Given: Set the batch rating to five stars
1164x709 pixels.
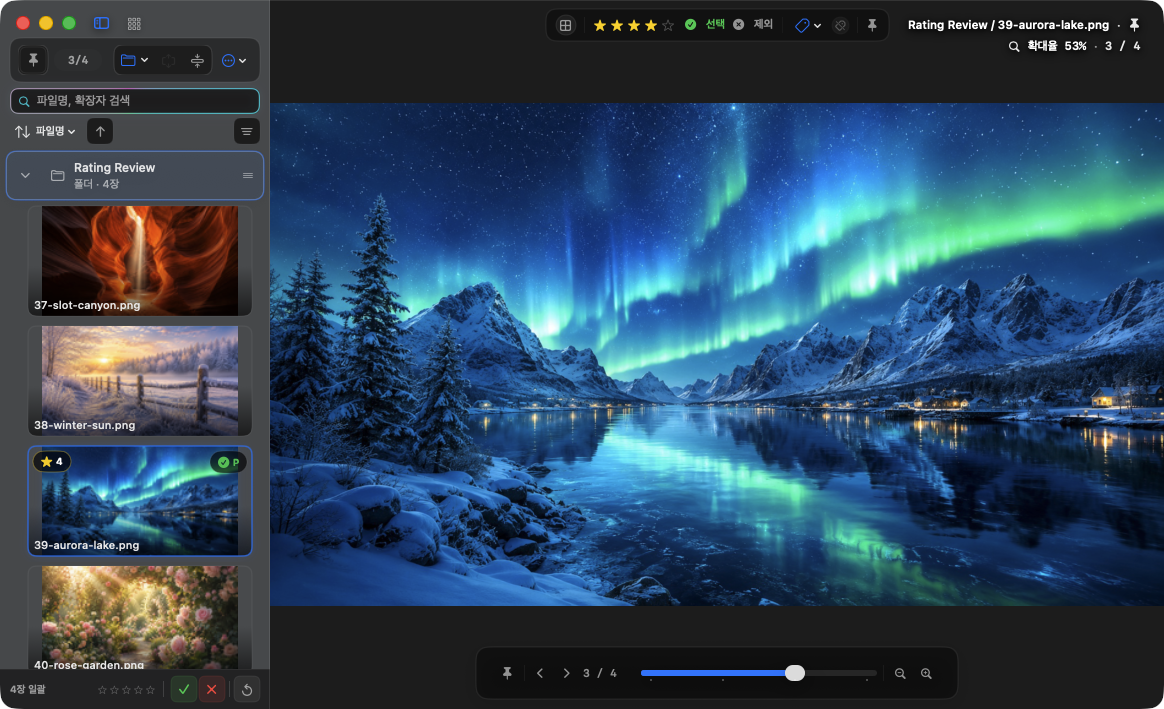Looking at the screenshot, I should [x=151, y=690].
